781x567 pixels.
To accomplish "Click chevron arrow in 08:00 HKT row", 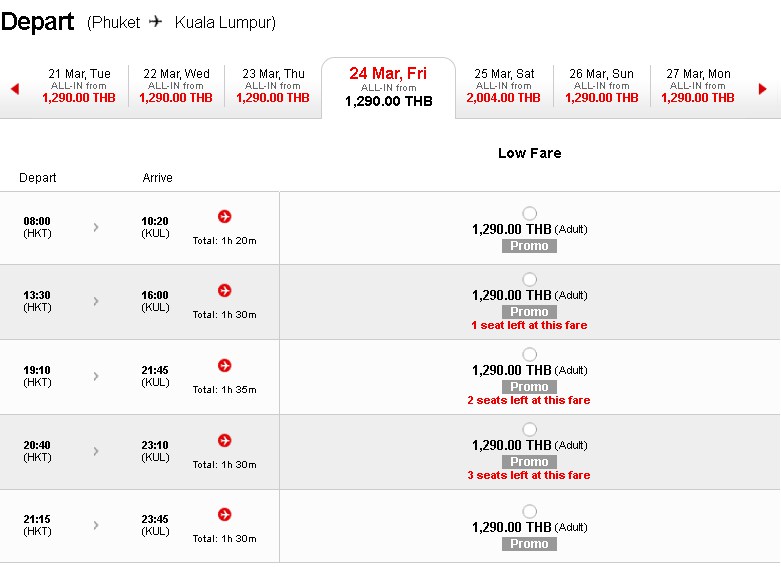I will (x=96, y=227).
